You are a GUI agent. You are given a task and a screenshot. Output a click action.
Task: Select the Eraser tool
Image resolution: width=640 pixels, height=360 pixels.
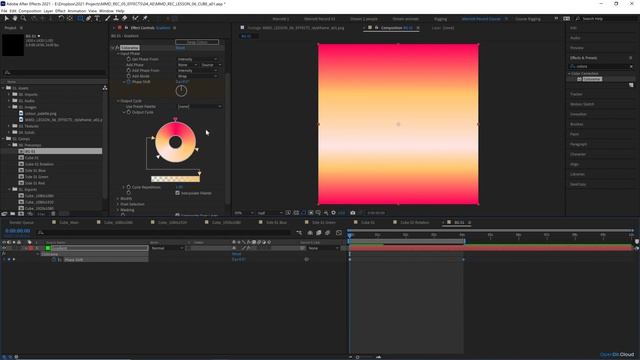tap(124, 18)
